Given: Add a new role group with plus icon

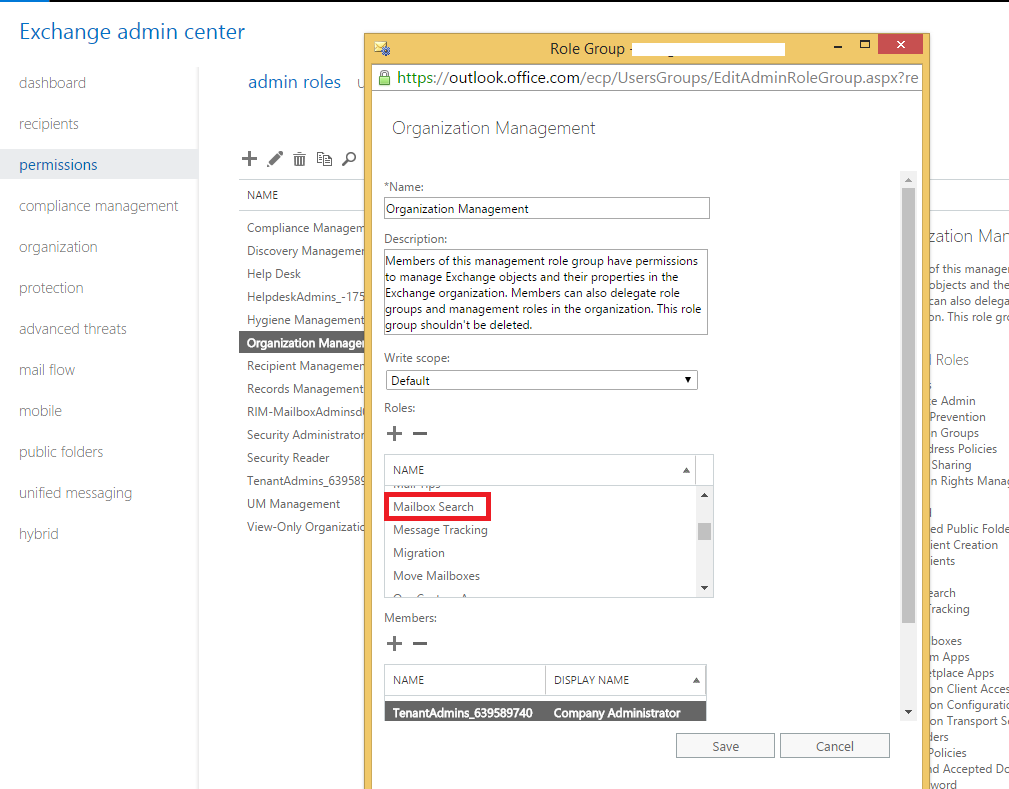Looking at the screenshot, I should point(249,158).
